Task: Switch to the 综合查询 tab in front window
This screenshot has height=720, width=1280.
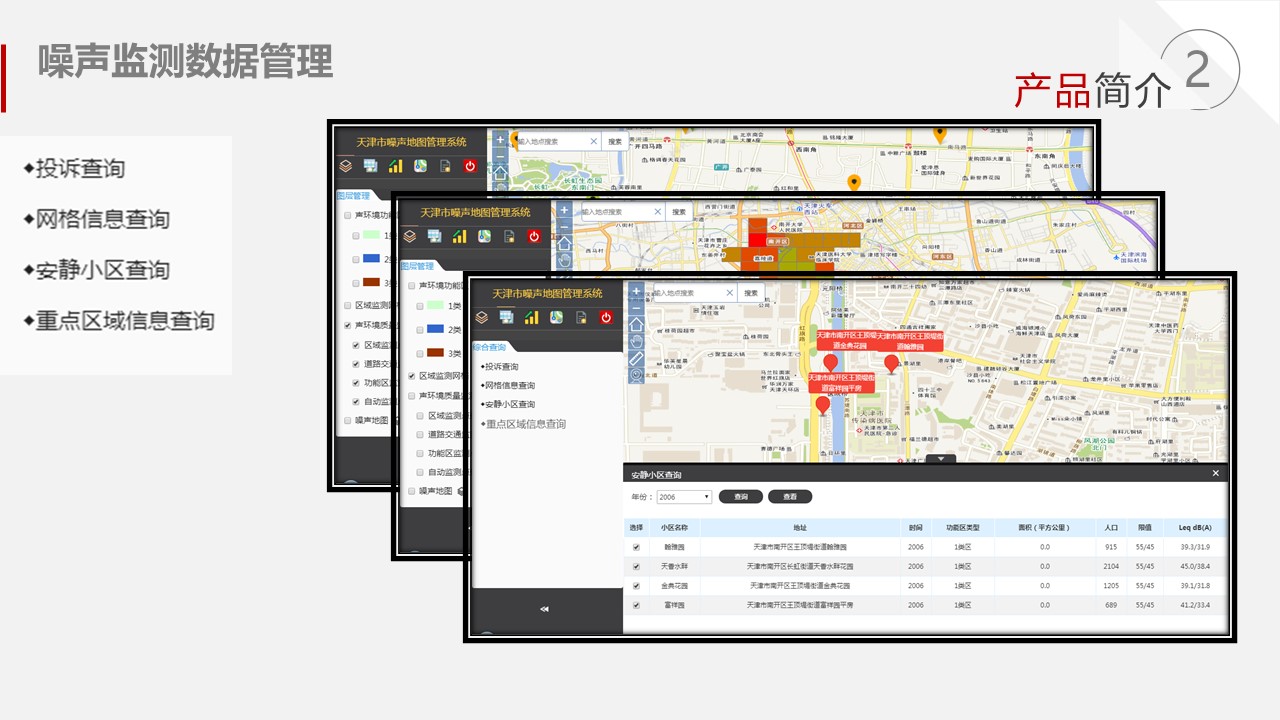Action: click(489, 347)
